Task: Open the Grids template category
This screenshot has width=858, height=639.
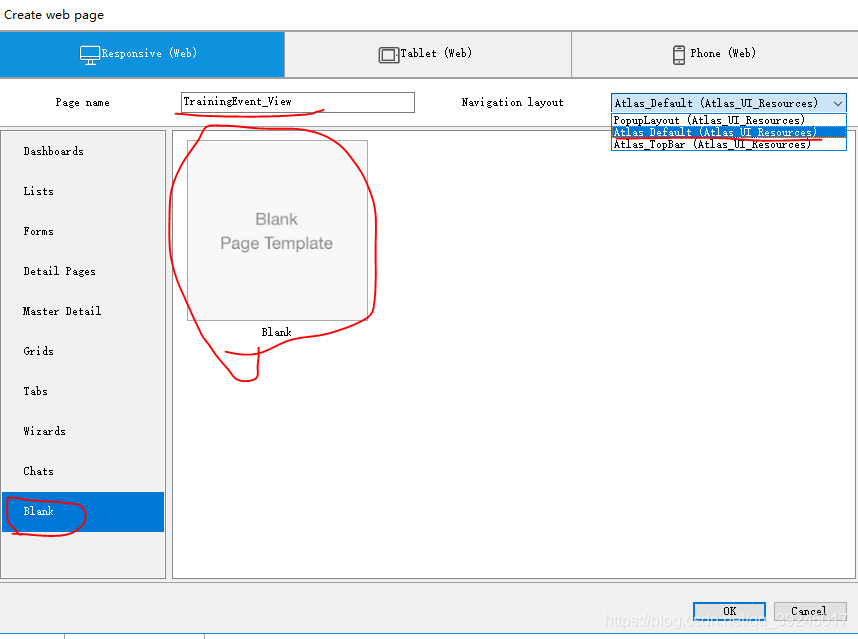Action: click(x=39, y=352)
